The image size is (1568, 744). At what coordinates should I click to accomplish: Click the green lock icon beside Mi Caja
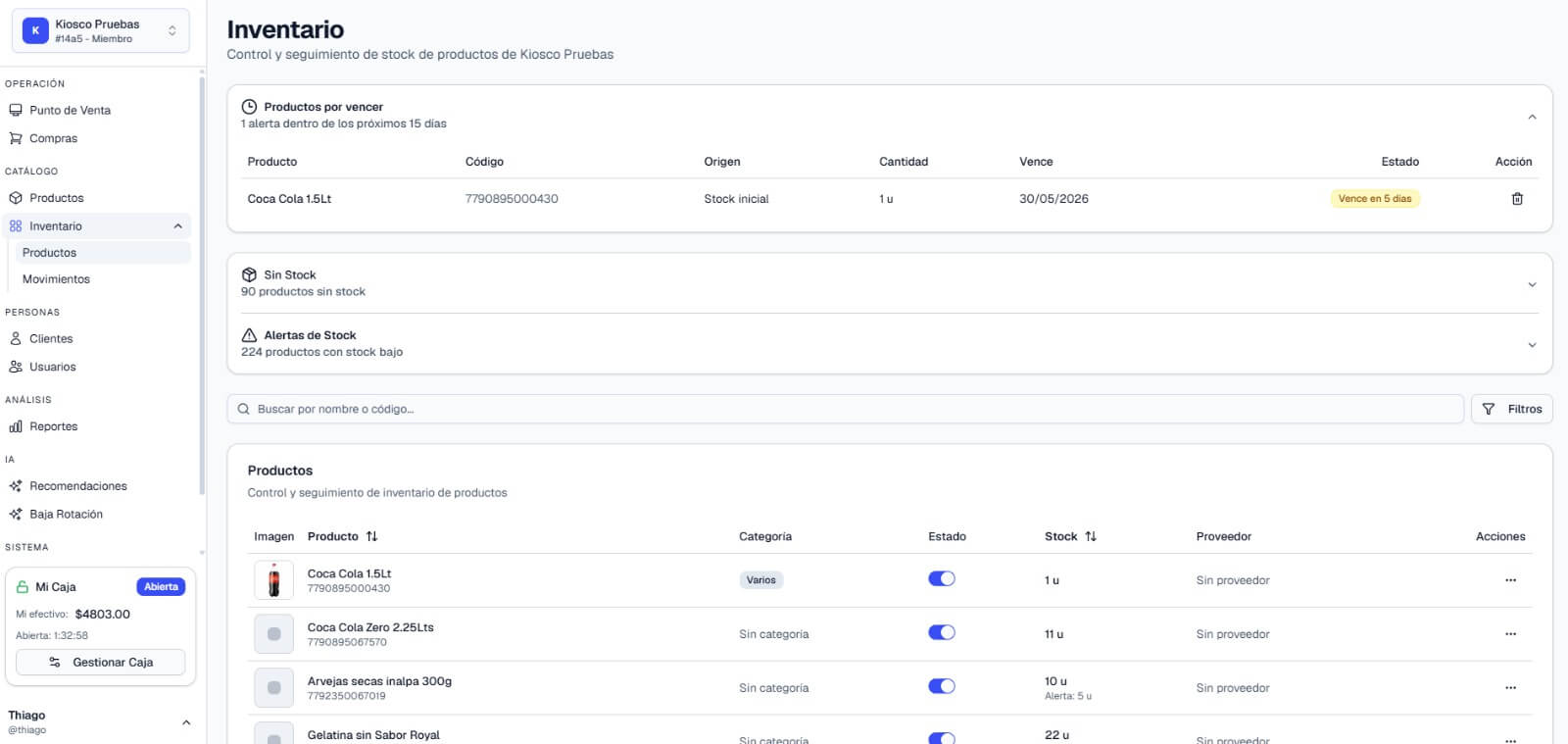coord(23,587)
